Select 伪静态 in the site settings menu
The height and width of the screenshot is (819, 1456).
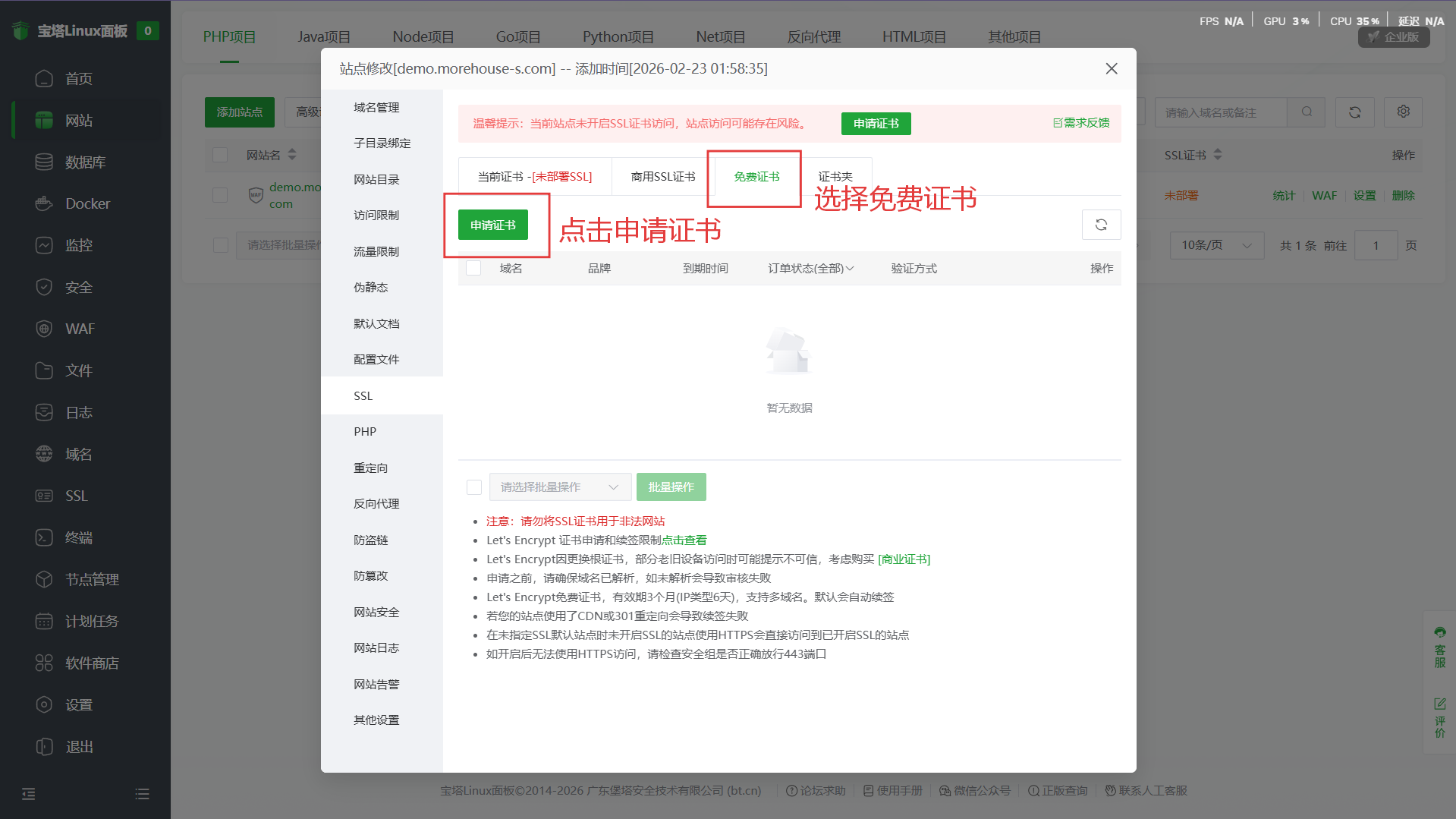coord(370,287)
